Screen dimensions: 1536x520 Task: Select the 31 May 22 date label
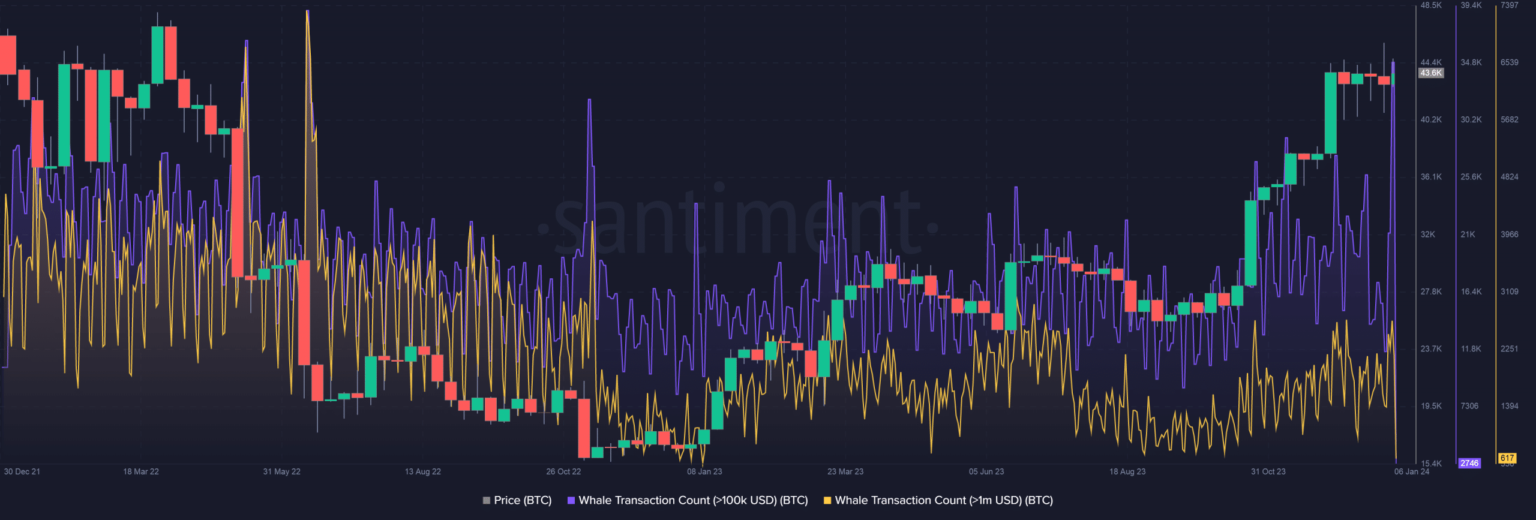tap(281, 470)
